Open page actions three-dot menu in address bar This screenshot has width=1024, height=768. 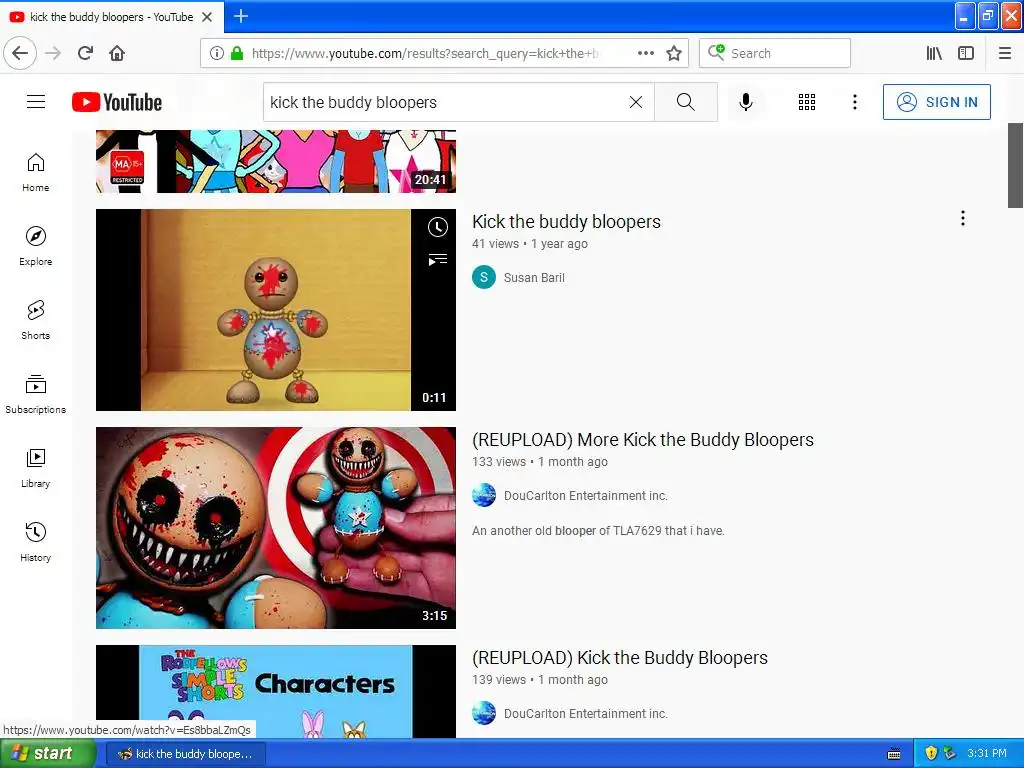(645, 53)
